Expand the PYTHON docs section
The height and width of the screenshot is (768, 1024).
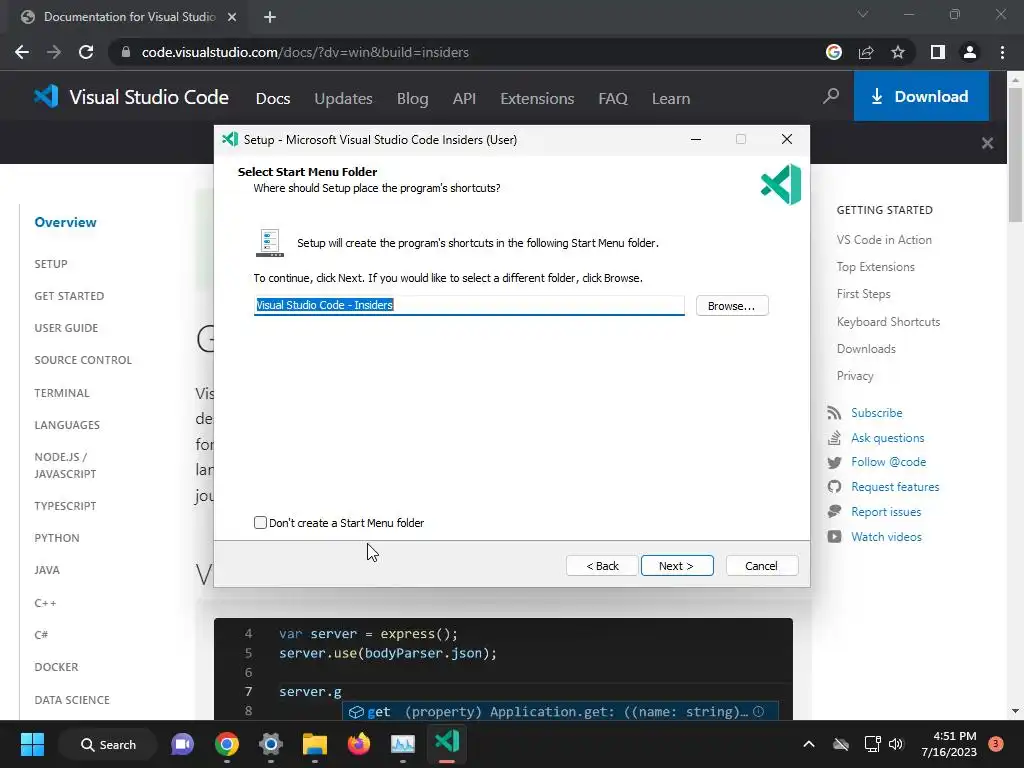57,538
